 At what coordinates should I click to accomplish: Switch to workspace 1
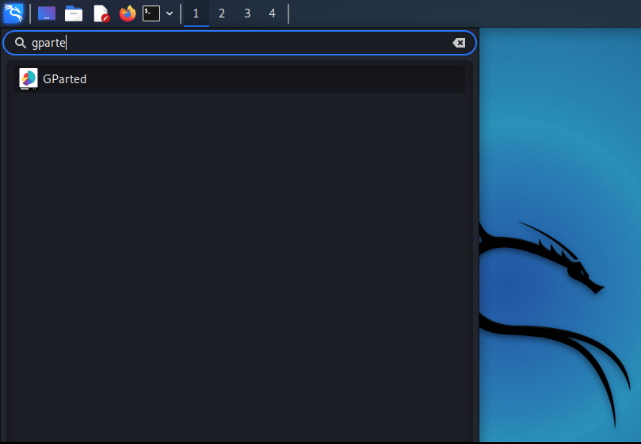196,13
